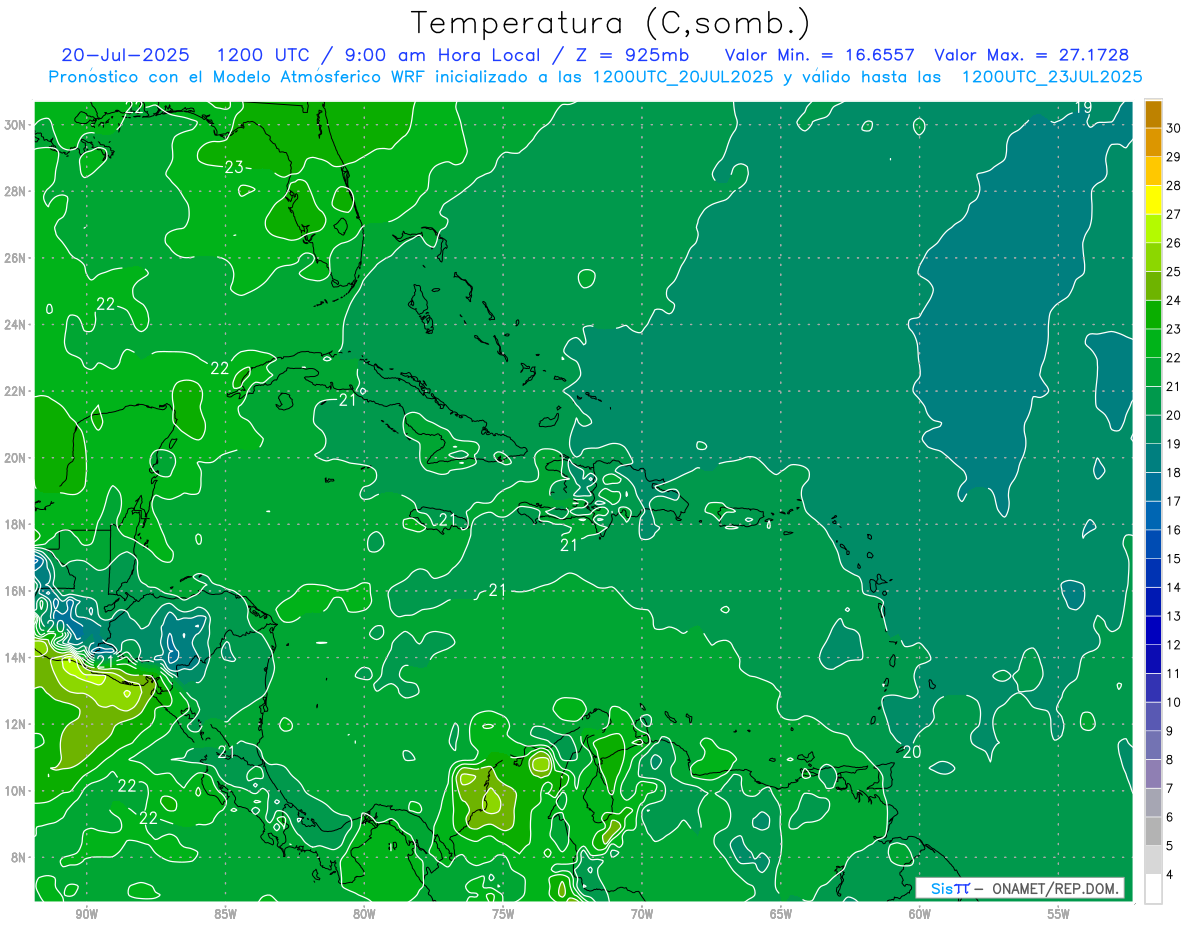Click the legend scale value '17'
1200x927 pixels.
1174,501
